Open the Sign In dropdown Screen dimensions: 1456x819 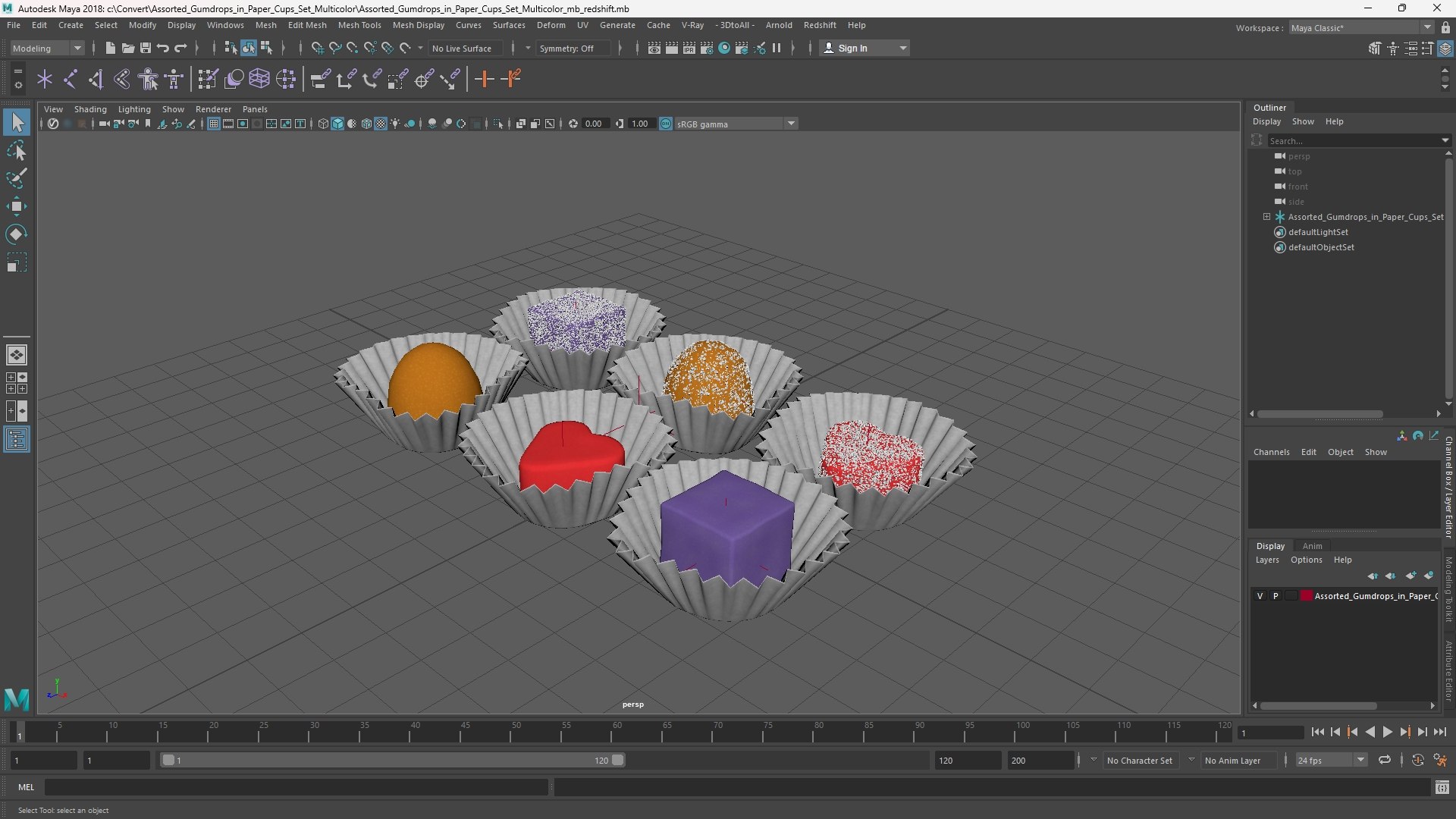[864, 48]
